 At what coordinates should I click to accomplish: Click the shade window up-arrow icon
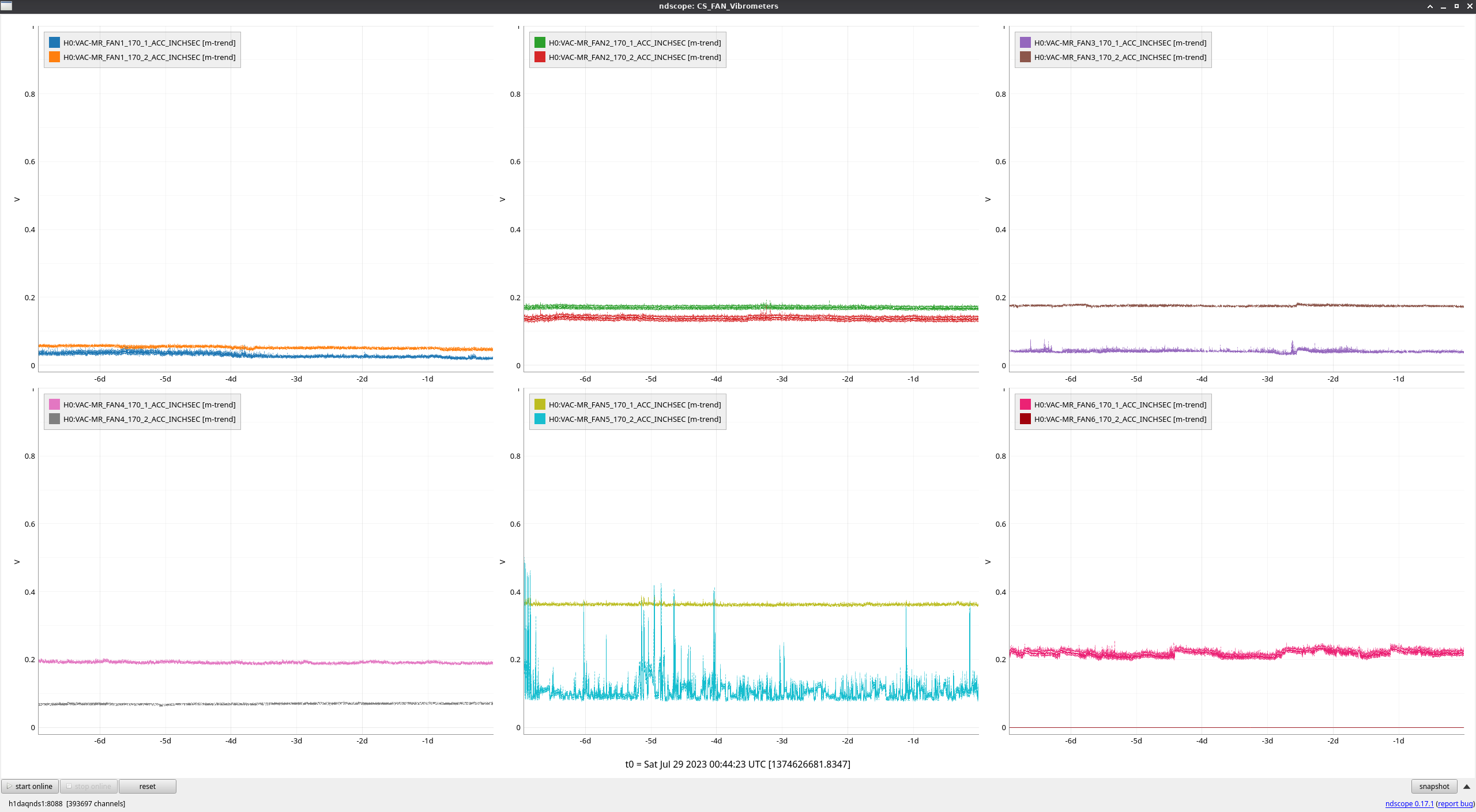tap(1430, 6)
